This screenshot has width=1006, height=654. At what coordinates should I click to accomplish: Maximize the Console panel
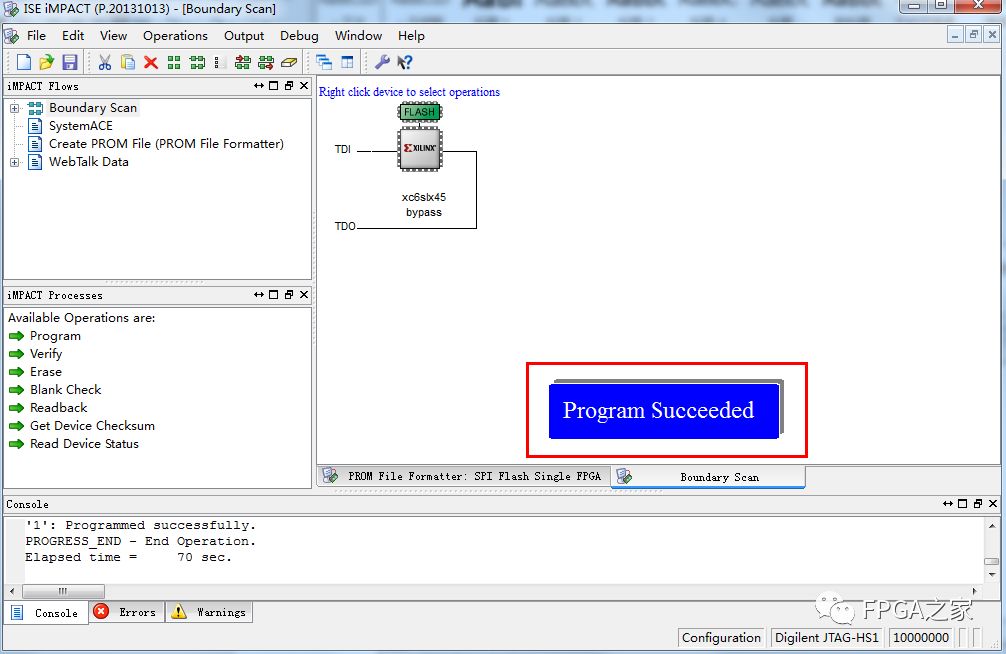click(962, 504)
